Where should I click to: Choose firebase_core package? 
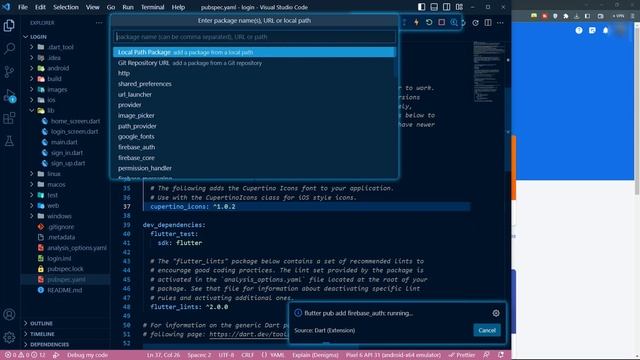click(255, 158)
